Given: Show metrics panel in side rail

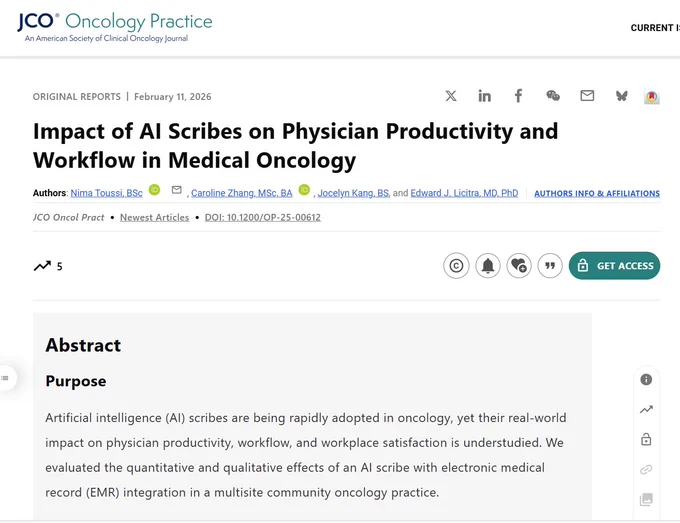Looking at the screenshot, I should 646,409.
